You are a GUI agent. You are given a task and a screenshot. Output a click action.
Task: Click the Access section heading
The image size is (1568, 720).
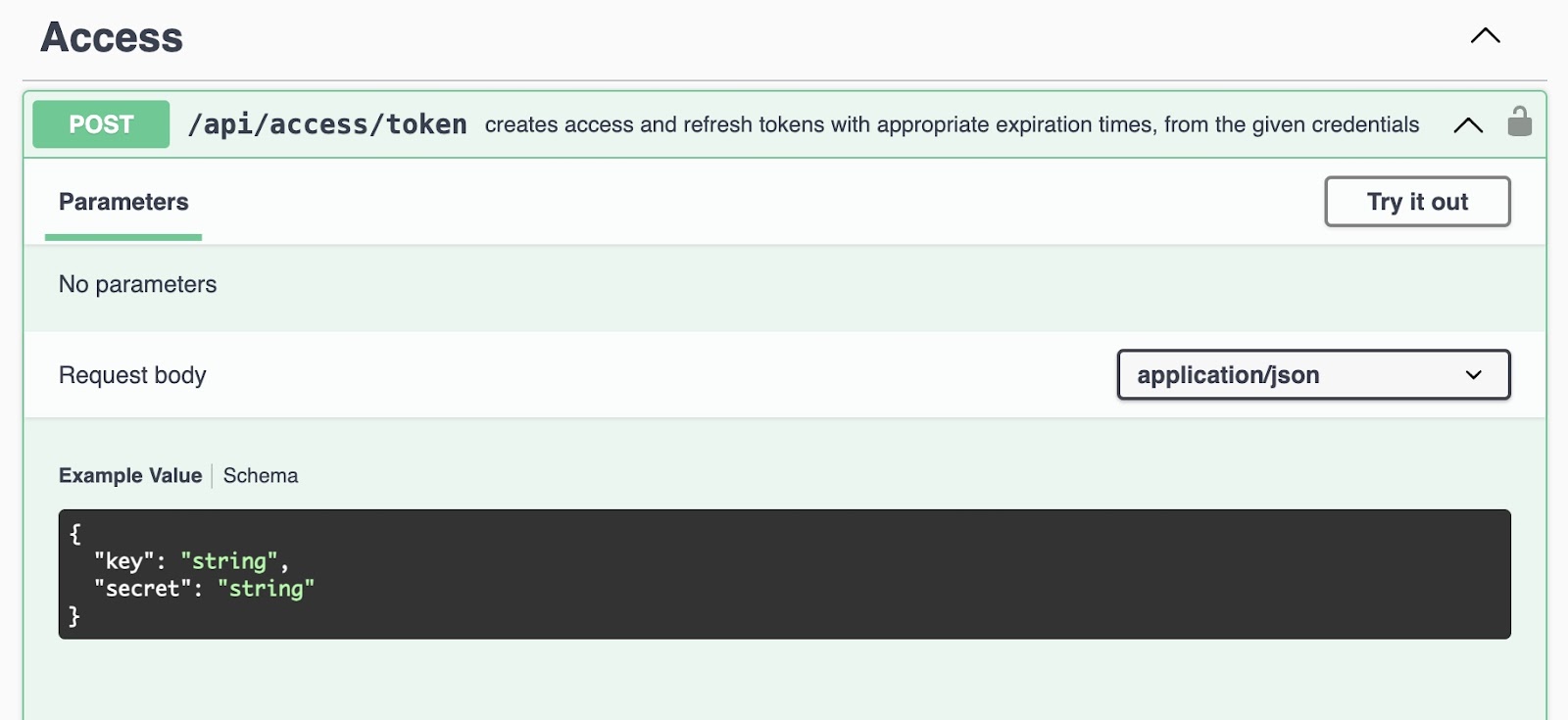click(112, 38)
